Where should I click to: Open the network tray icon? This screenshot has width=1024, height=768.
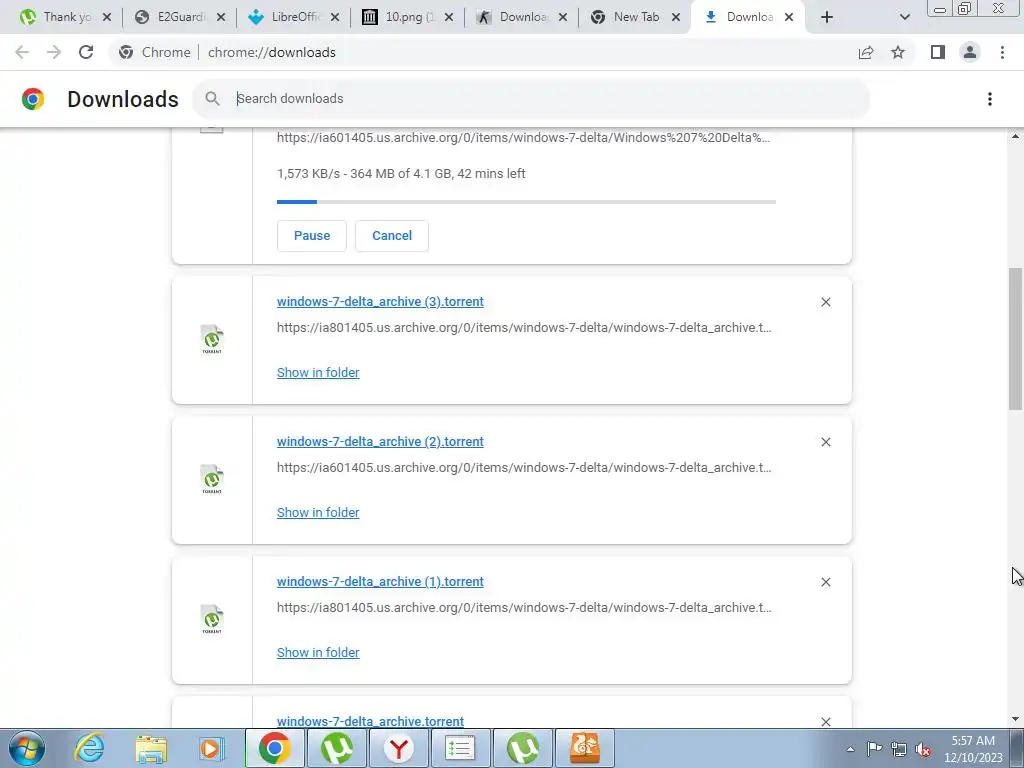point(899,749)
